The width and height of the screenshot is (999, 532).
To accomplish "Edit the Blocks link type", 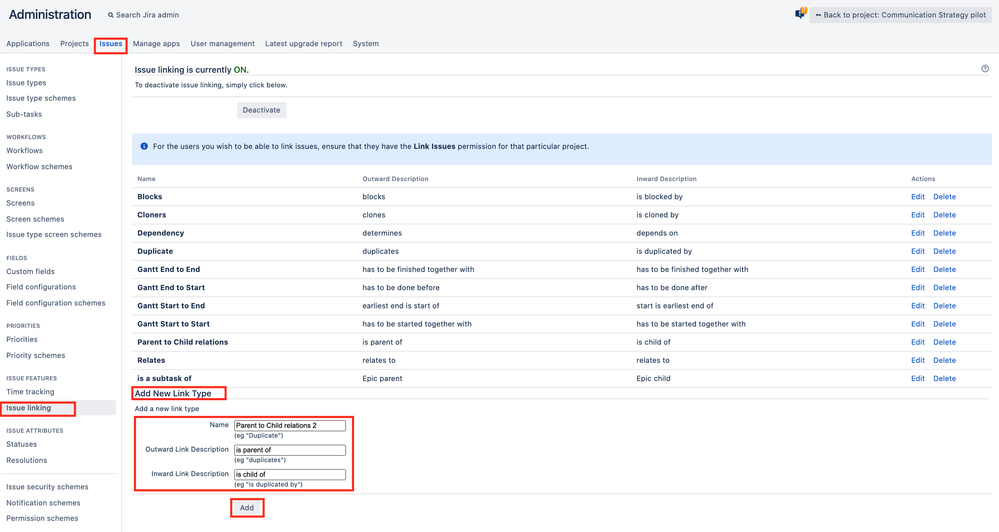I will 917,197.
